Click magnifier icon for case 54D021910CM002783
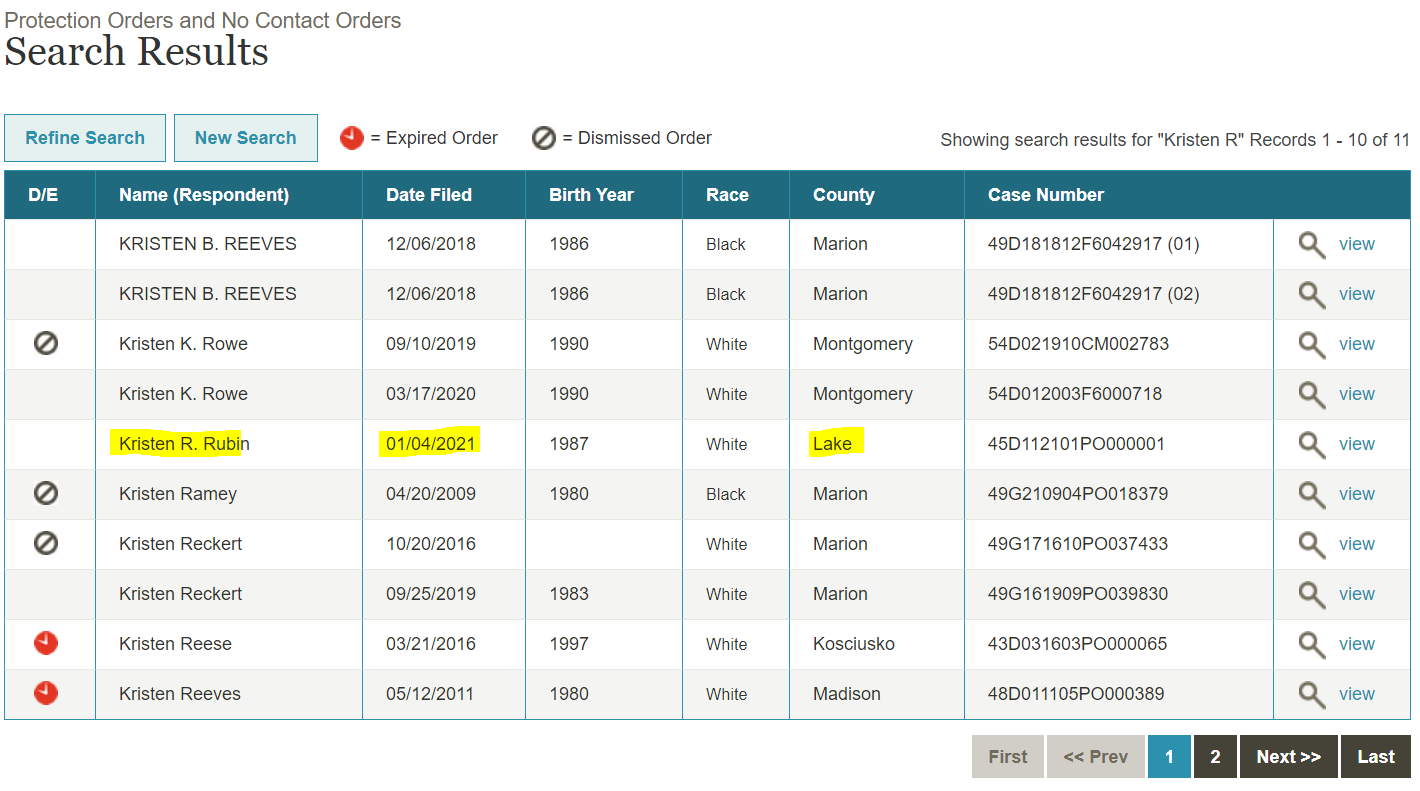1420x791 pixels. point(1312,344)
